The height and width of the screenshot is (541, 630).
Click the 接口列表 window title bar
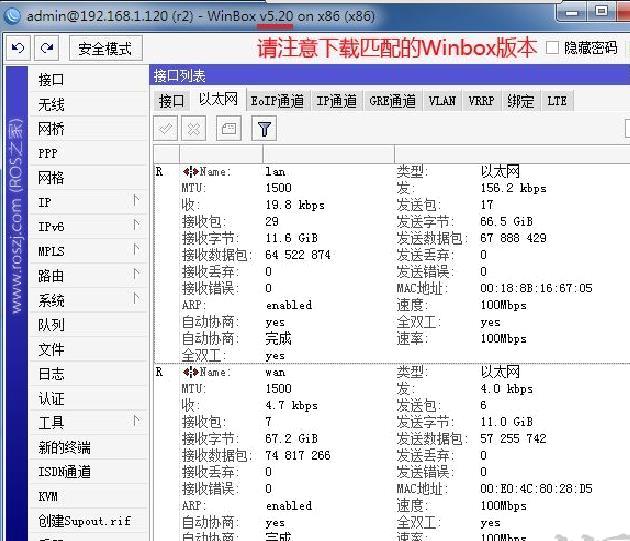click(389, 76)
